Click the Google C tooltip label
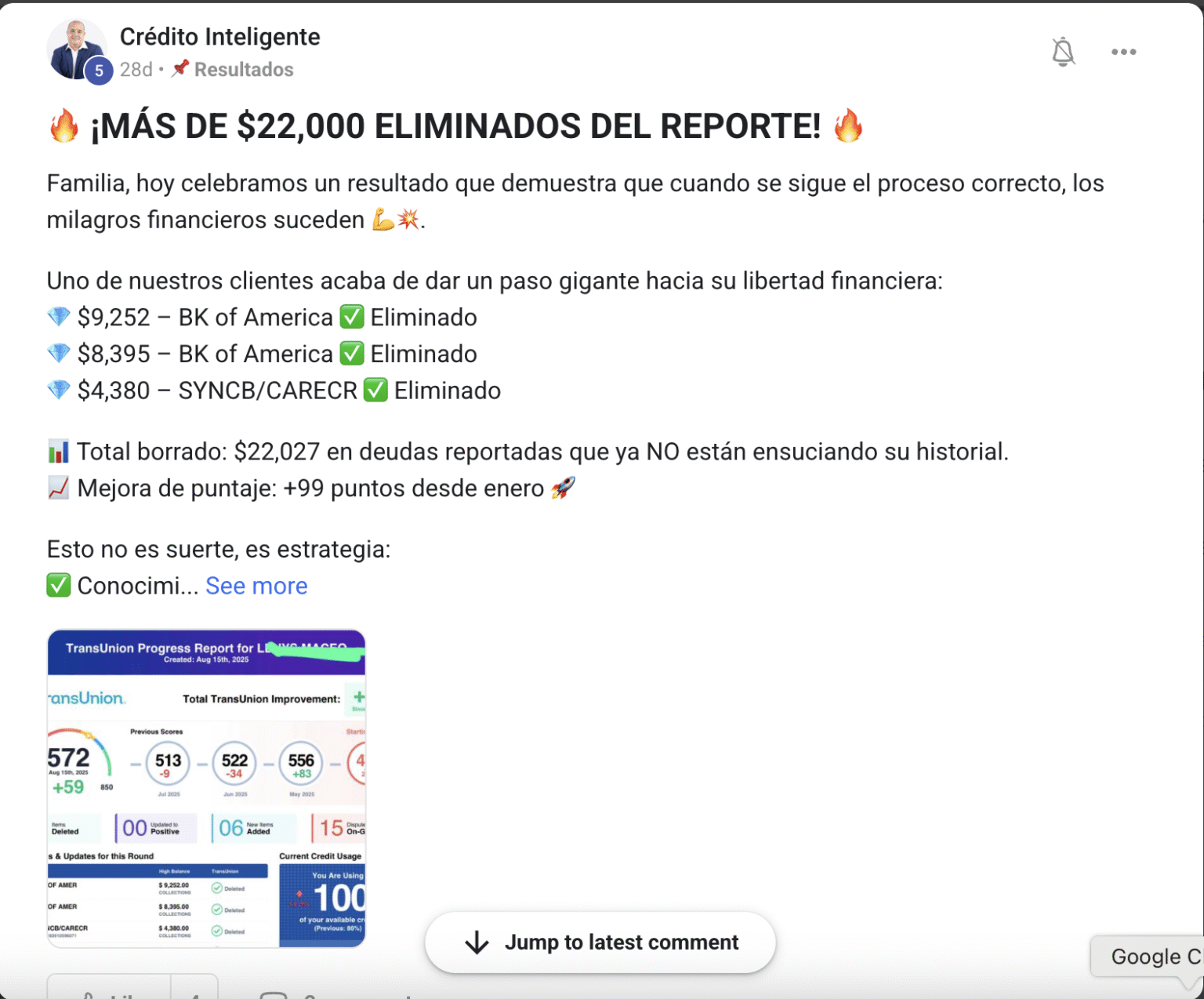This screenshot has width=1204, height=999. [x=1152, y=957]
